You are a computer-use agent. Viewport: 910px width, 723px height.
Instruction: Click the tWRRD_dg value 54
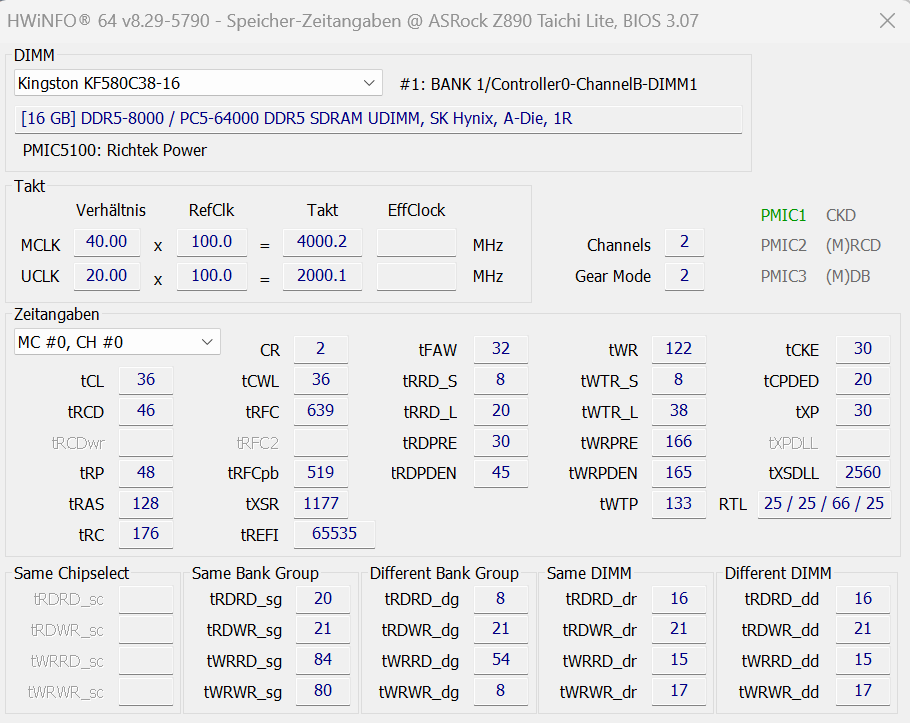tap(501, 660)
